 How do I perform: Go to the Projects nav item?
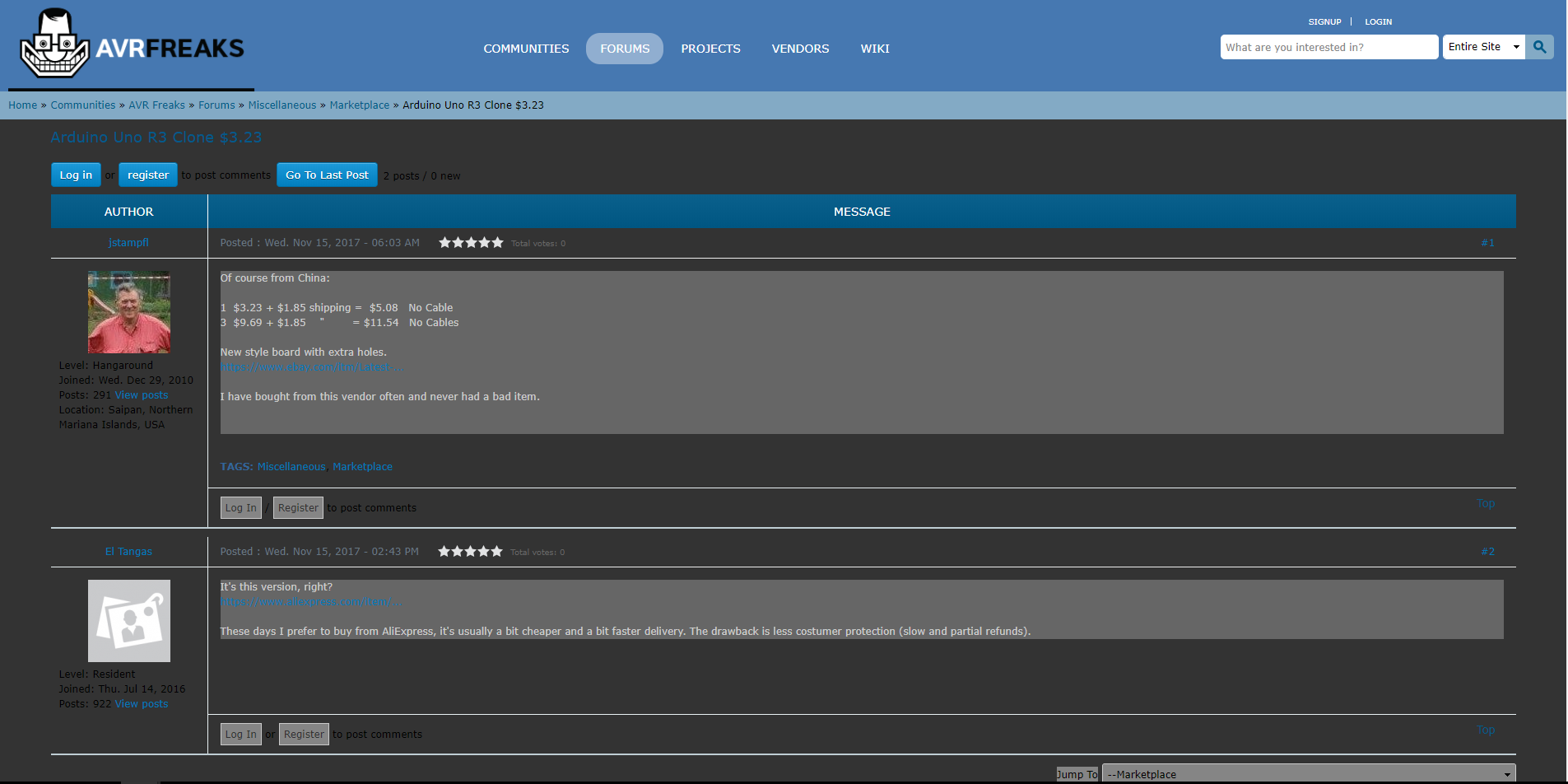point(710,49)
